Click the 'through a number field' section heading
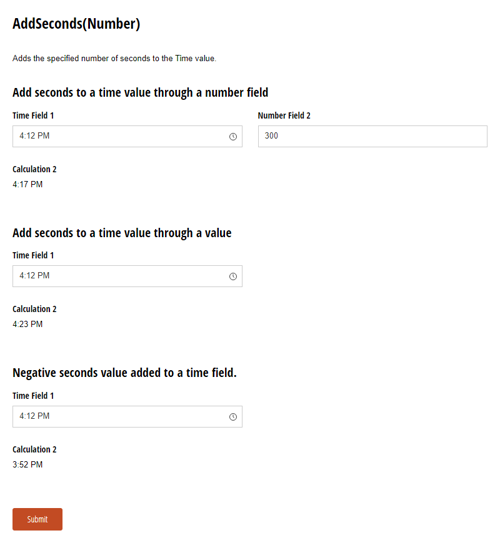The image size is (500, 543). click(x=140, y=93)
